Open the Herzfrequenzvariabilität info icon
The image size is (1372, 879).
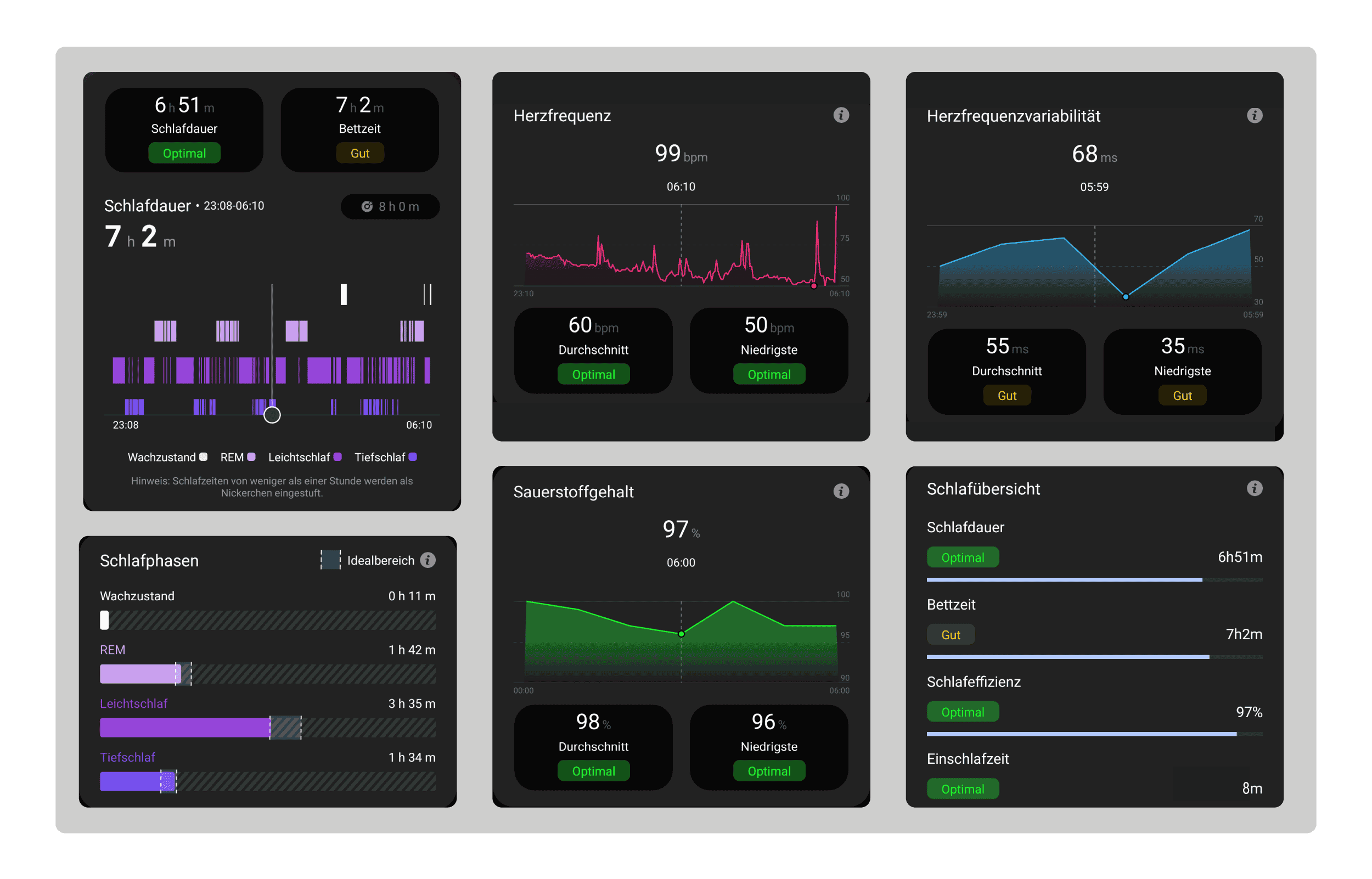click(1254, 116)
